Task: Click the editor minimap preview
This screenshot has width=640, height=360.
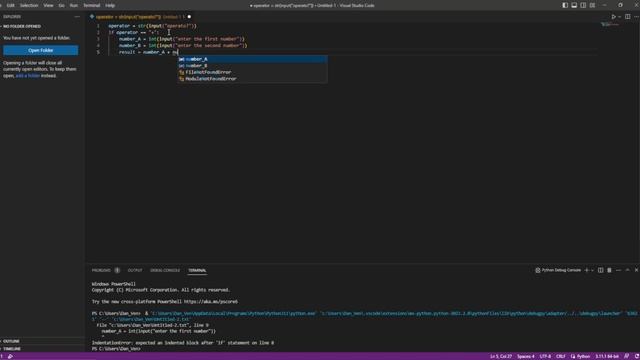Action: point(610,24)
